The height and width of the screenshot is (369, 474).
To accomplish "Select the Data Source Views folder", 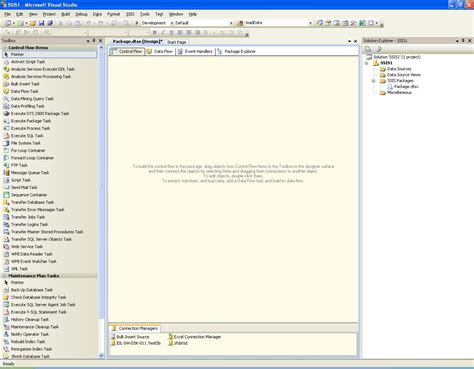I will (400, 75).
